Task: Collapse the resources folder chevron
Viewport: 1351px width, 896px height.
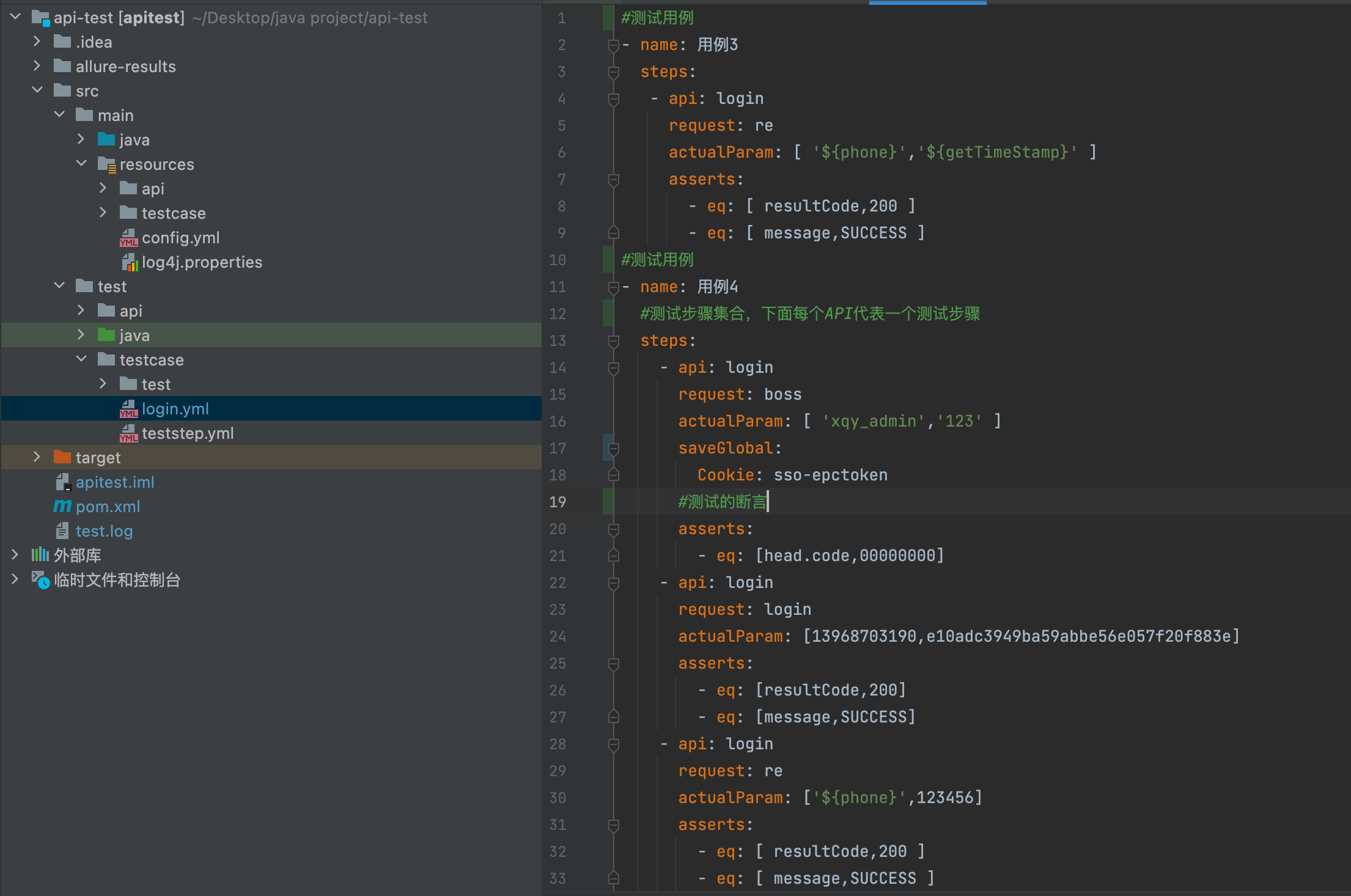Action: (81, 164)
